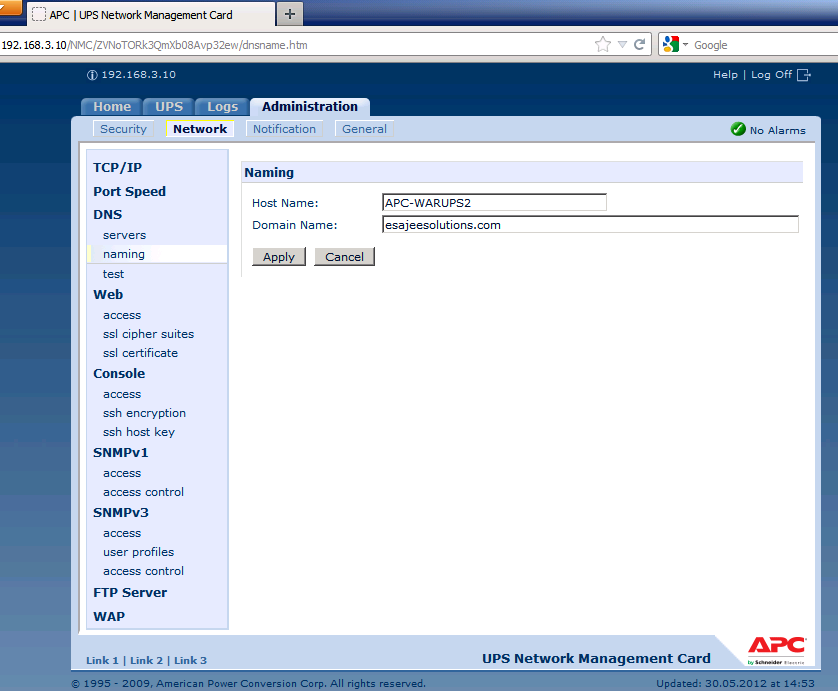Open DNS servers in sidebar

[125, 235]
